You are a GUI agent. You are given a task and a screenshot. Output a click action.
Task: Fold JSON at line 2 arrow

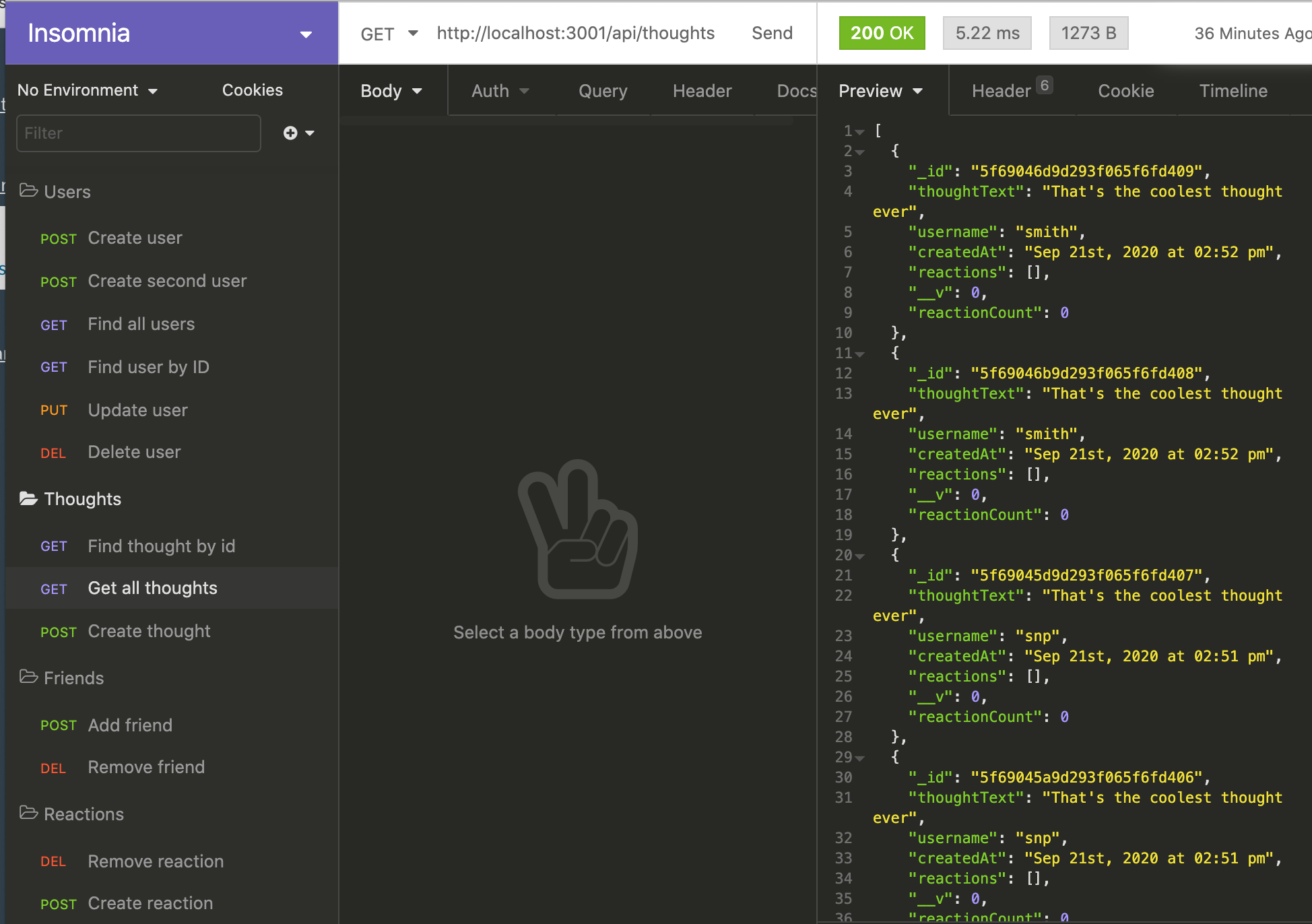pos(860,152)
